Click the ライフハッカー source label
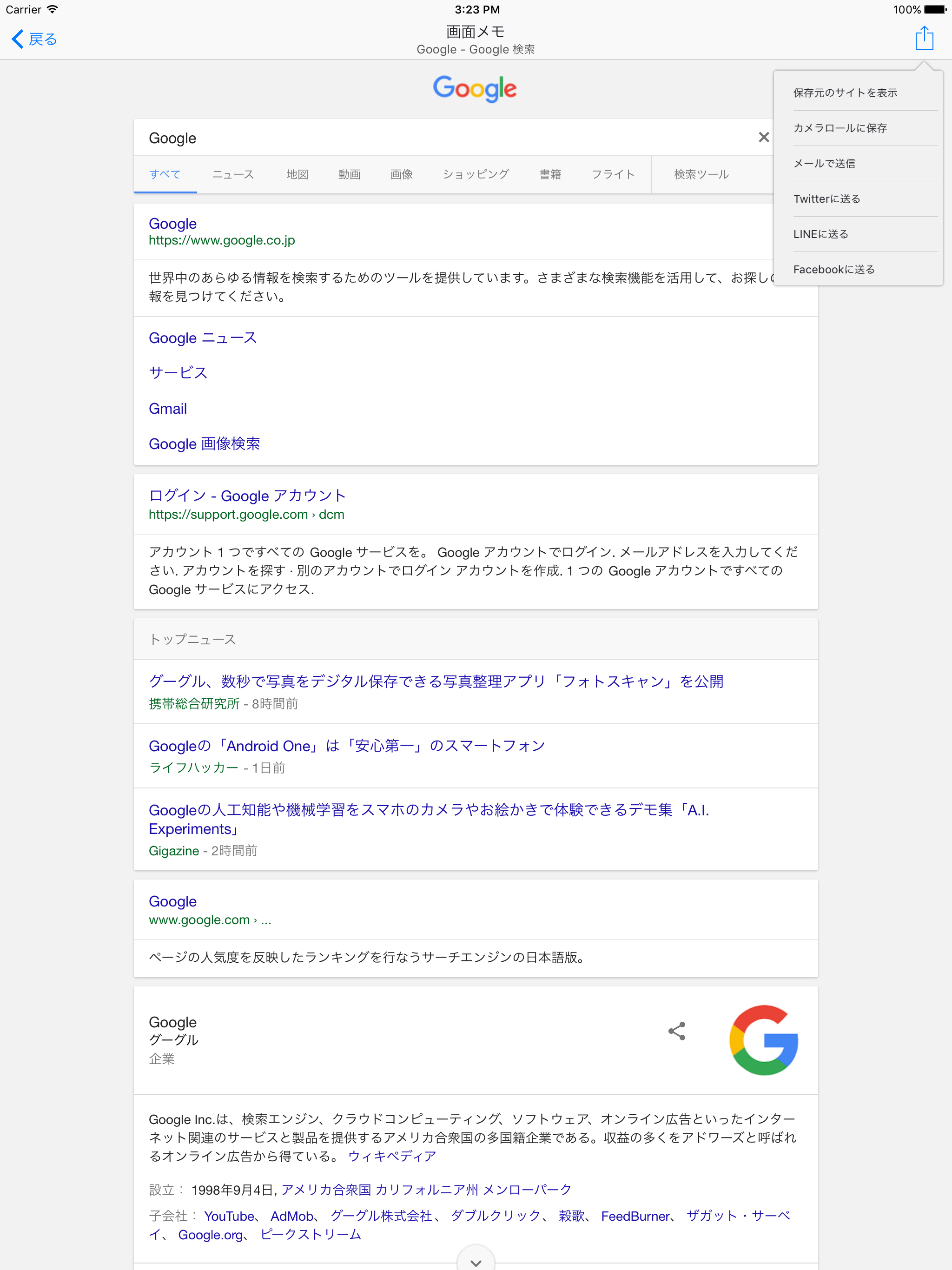952x1270 pixels. 193,767
